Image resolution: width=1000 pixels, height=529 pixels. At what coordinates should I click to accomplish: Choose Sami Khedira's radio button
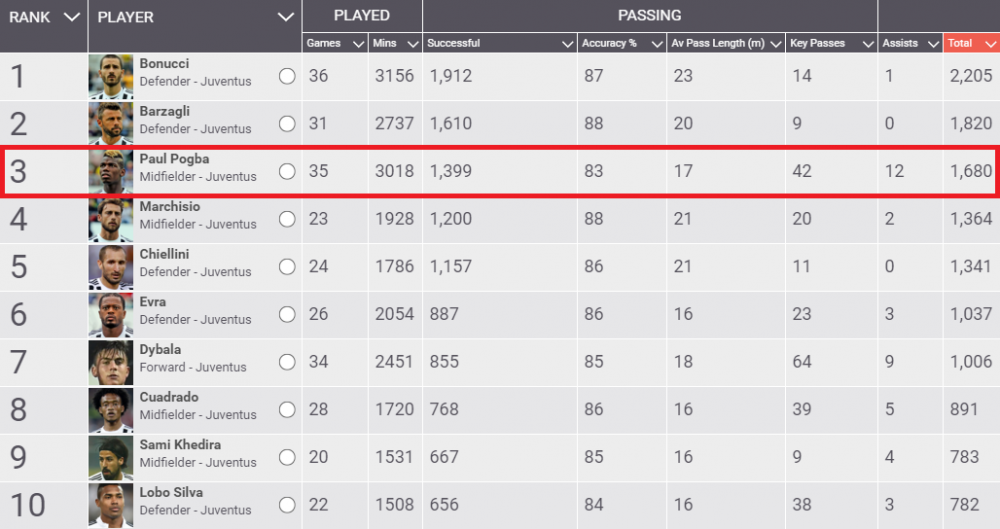tap(287, 457)
